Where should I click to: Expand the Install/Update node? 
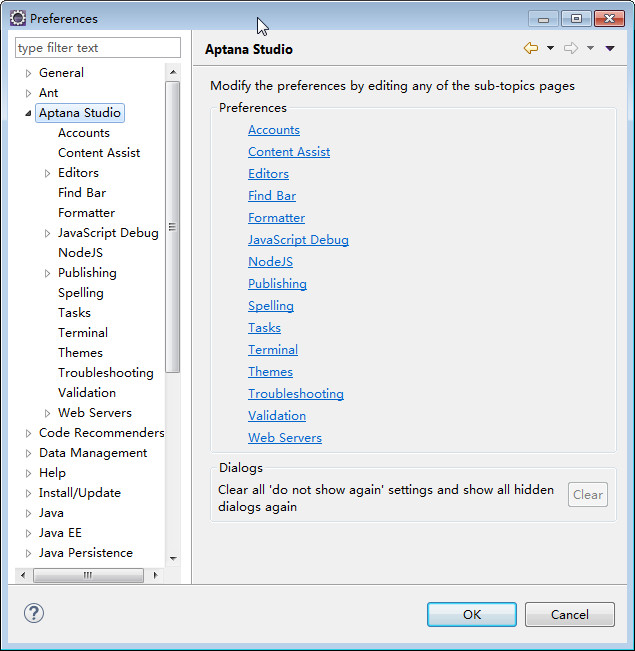click(28, 493)
